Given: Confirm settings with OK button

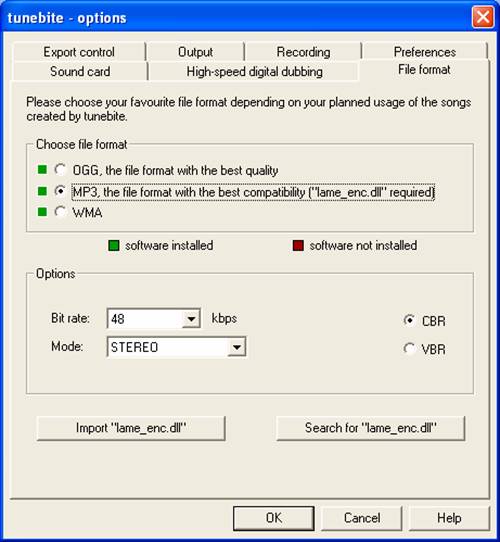Looking at the screenshot, I should click(x=274, y=518).
